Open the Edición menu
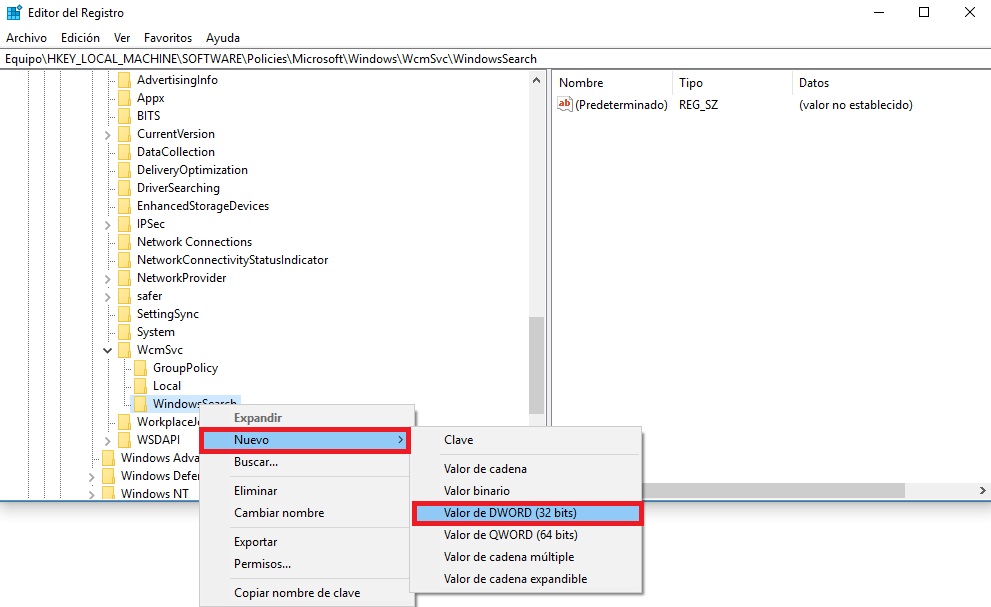The width and height of the screenshot is (991, 607). click(80, 38)
